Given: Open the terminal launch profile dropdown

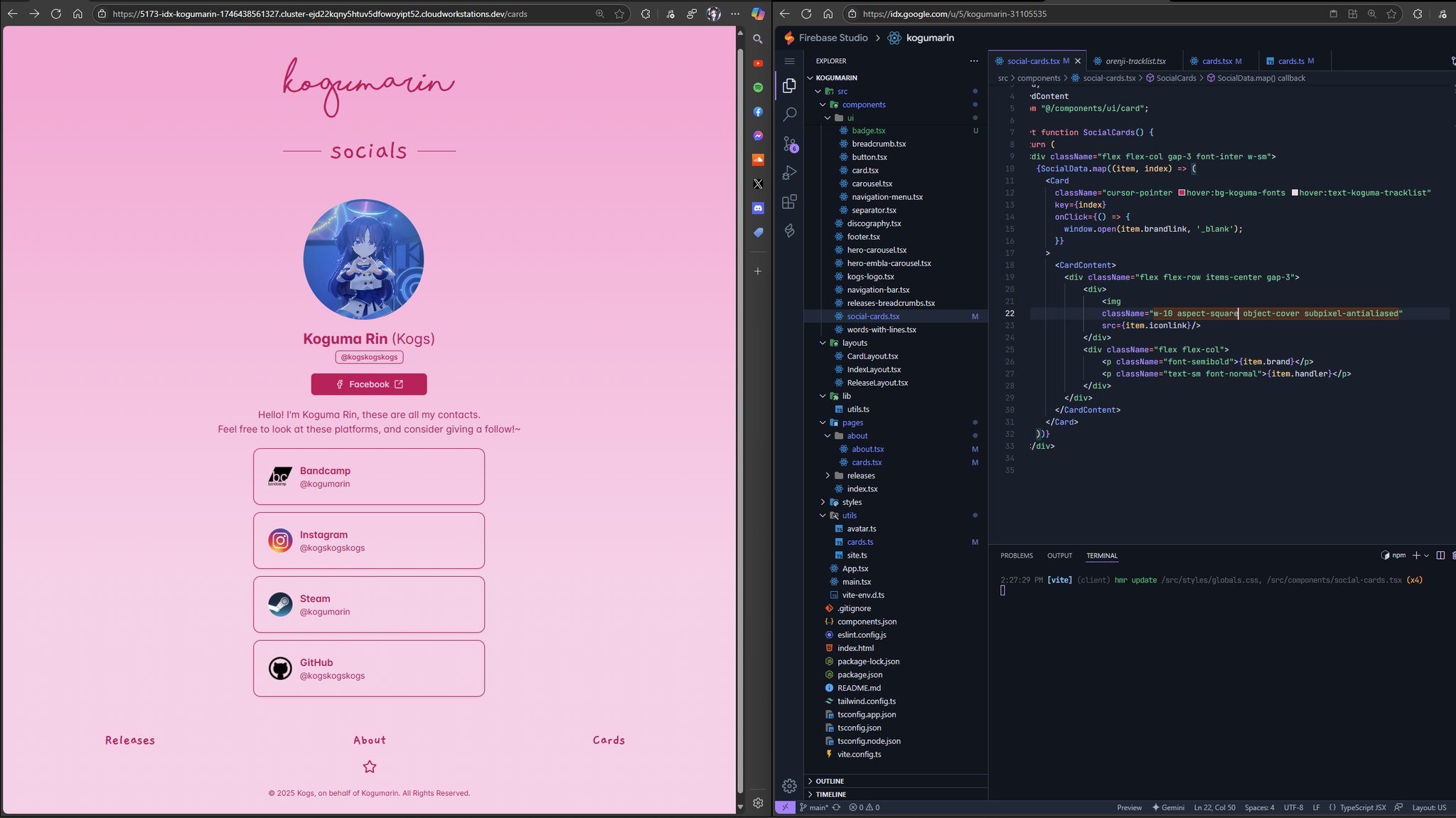Looking at the screenshot, I should pyautogui.click(x=1426, y=556).
